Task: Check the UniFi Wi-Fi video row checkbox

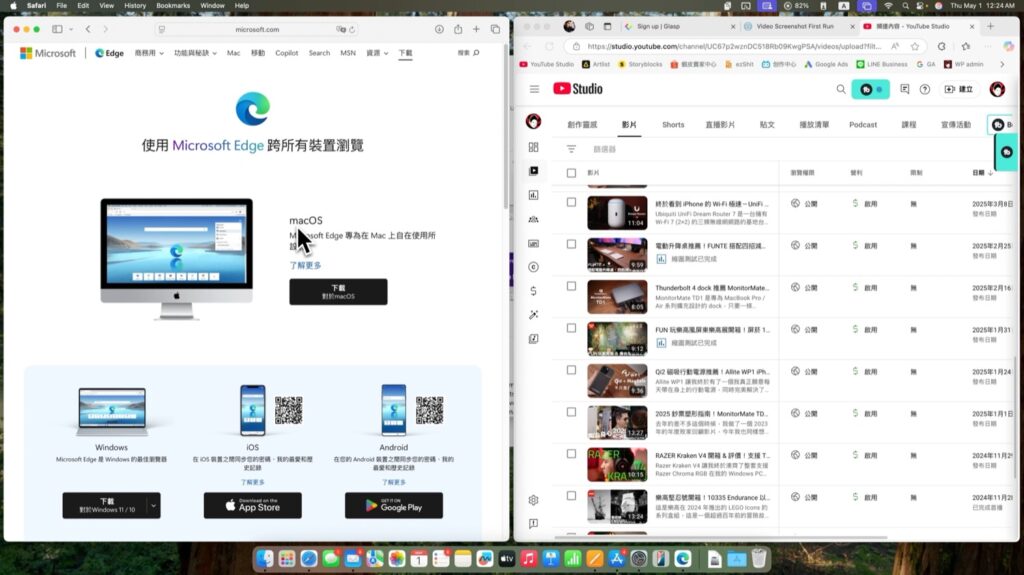Action: pos(571,203)
